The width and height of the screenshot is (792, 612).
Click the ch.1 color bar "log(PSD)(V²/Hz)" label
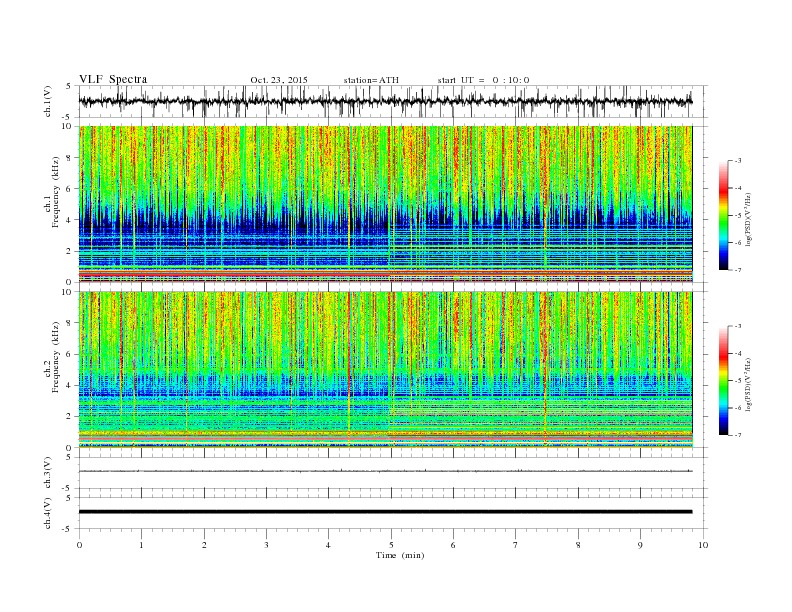coord(749,220)
